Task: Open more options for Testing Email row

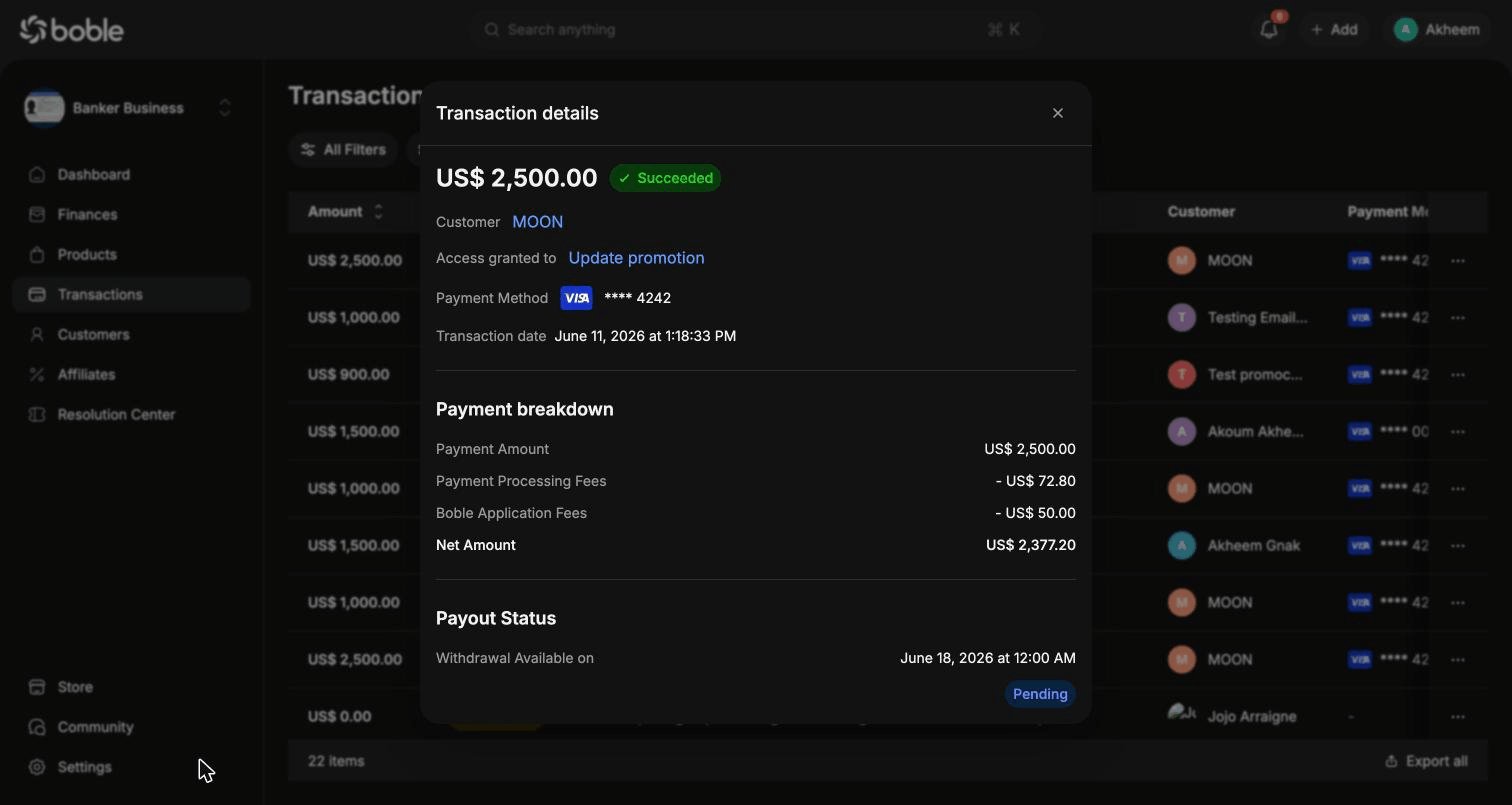Action: point(1458,317)
